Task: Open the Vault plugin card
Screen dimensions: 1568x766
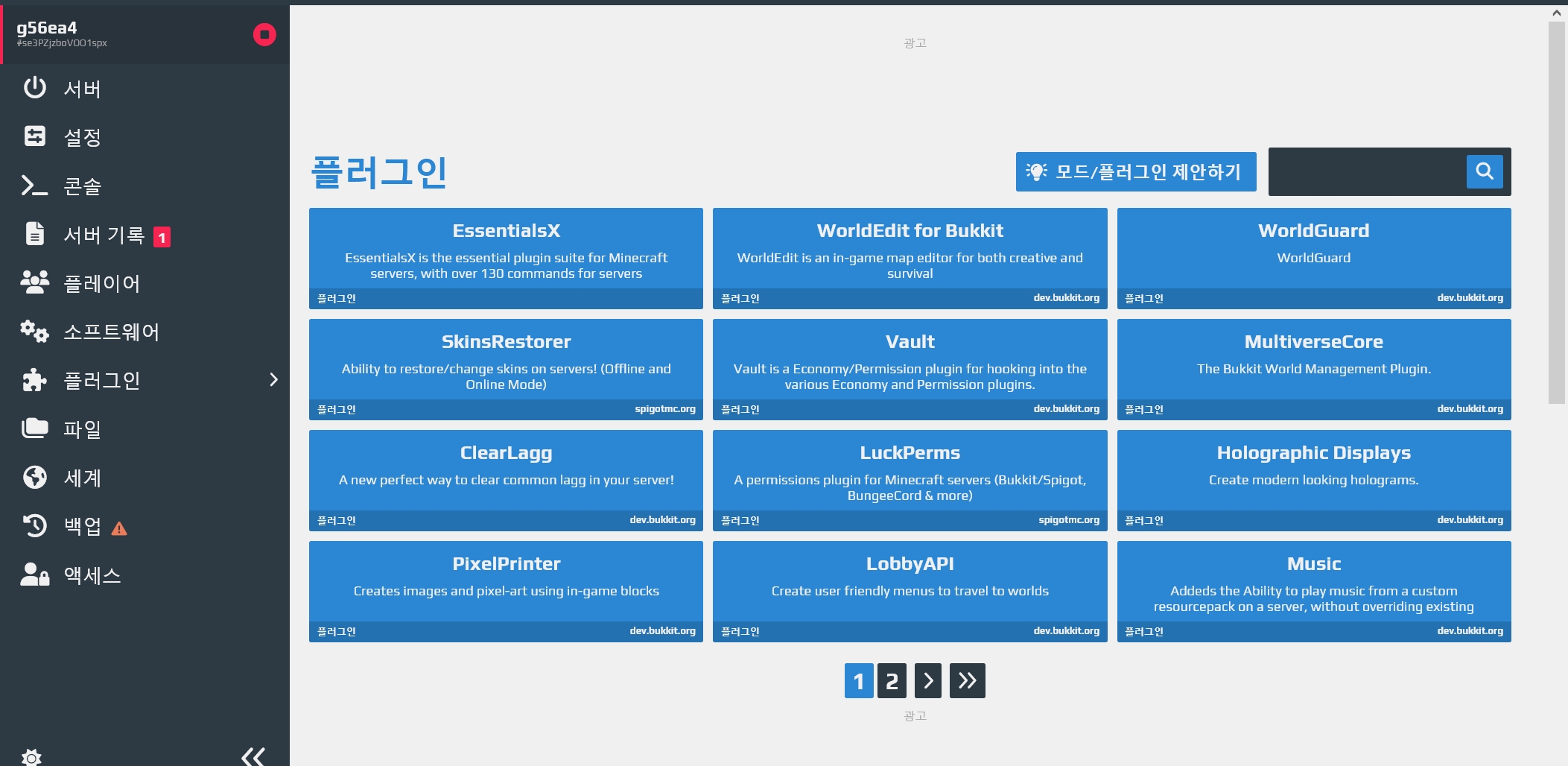Action: (x=910, y=369)
